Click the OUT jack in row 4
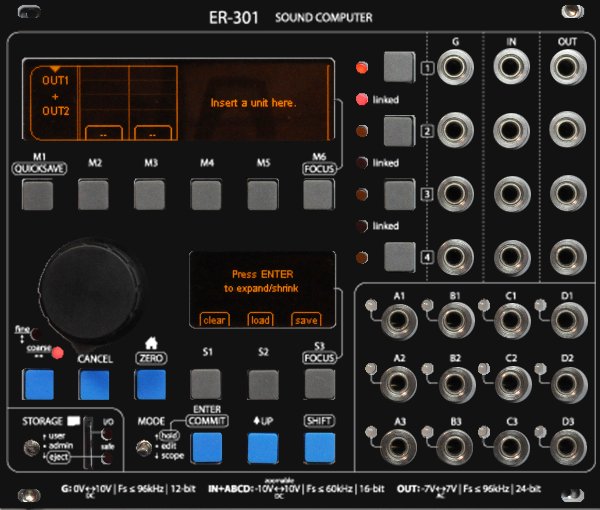600x510 pixels. pyautogui.click(x=568, y=257)
